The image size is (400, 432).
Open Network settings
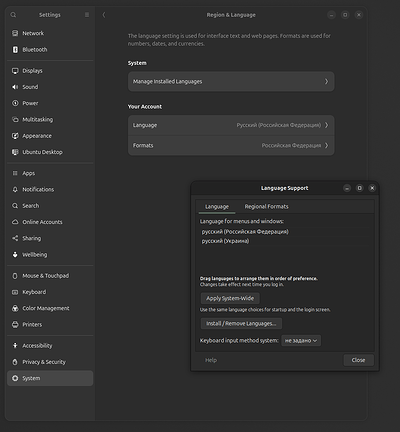point(50,33)
